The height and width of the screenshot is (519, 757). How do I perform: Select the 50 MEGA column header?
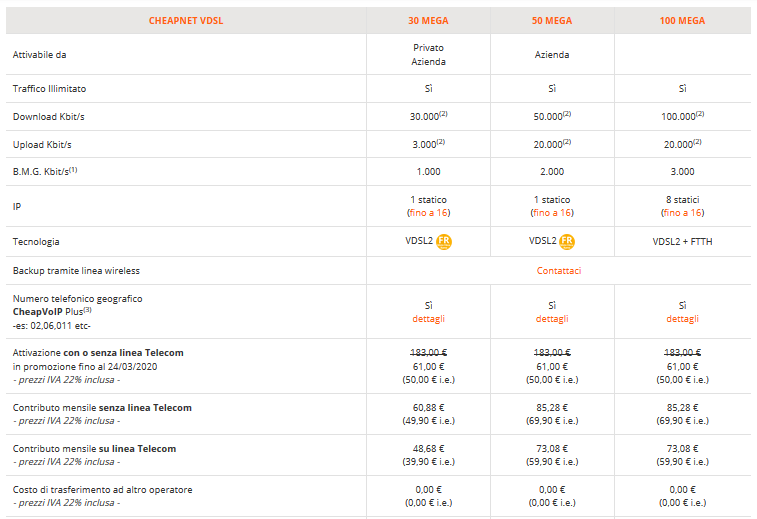552,21
